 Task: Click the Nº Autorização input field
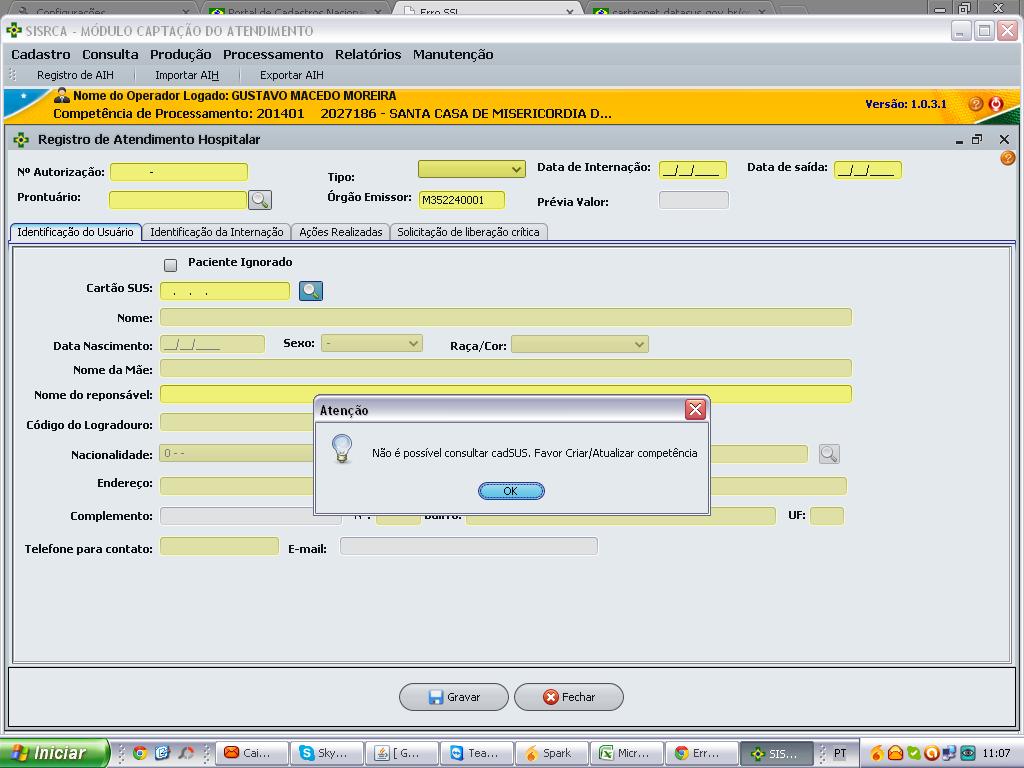[x=178, y=172]
